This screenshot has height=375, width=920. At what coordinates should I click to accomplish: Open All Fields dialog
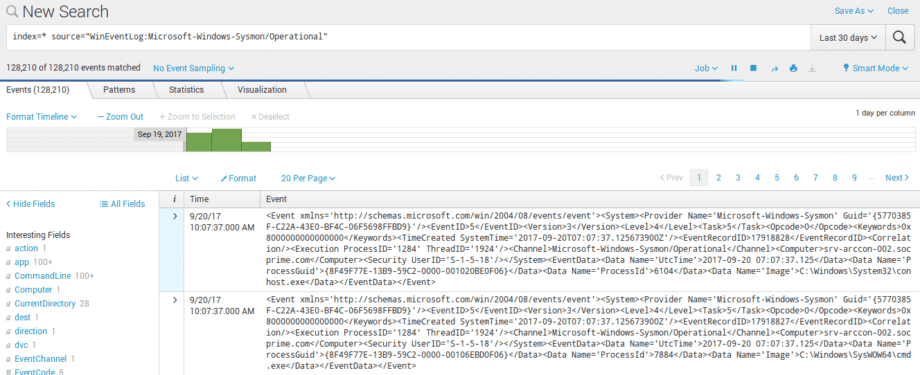pyautogui.click(x=122, y=204)
